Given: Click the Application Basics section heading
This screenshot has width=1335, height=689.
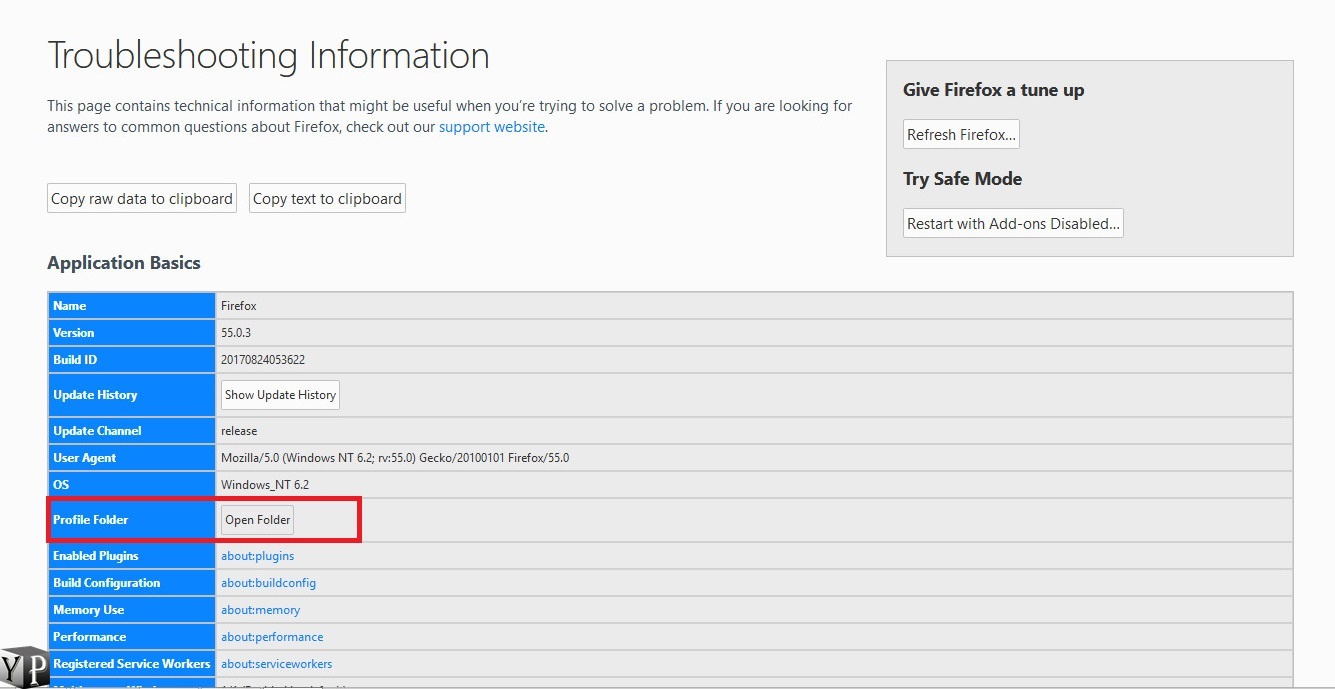Looking at the screenshot, I should (124, 262).
